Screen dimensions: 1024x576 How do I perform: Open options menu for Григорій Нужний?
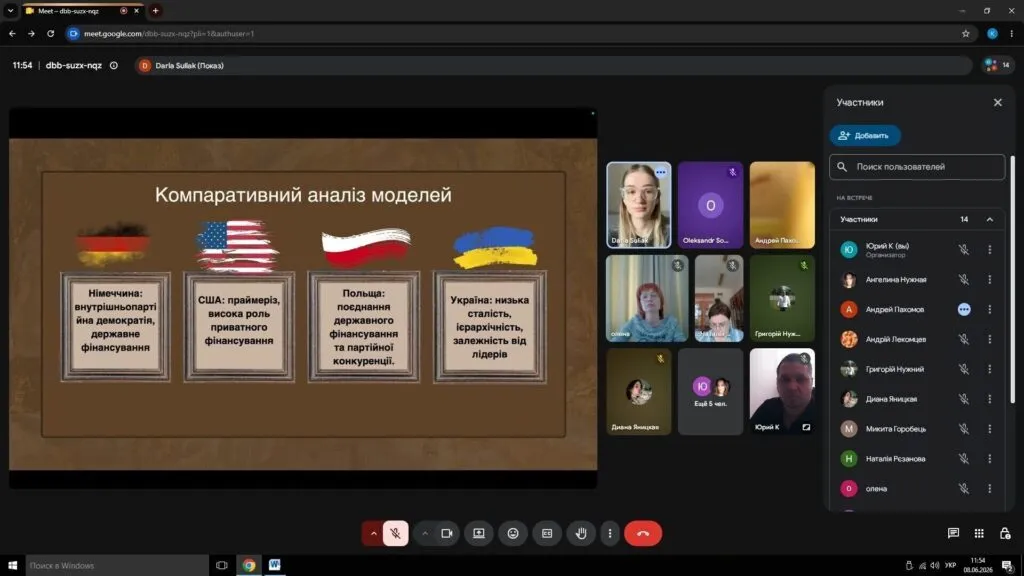click(989, 369)
